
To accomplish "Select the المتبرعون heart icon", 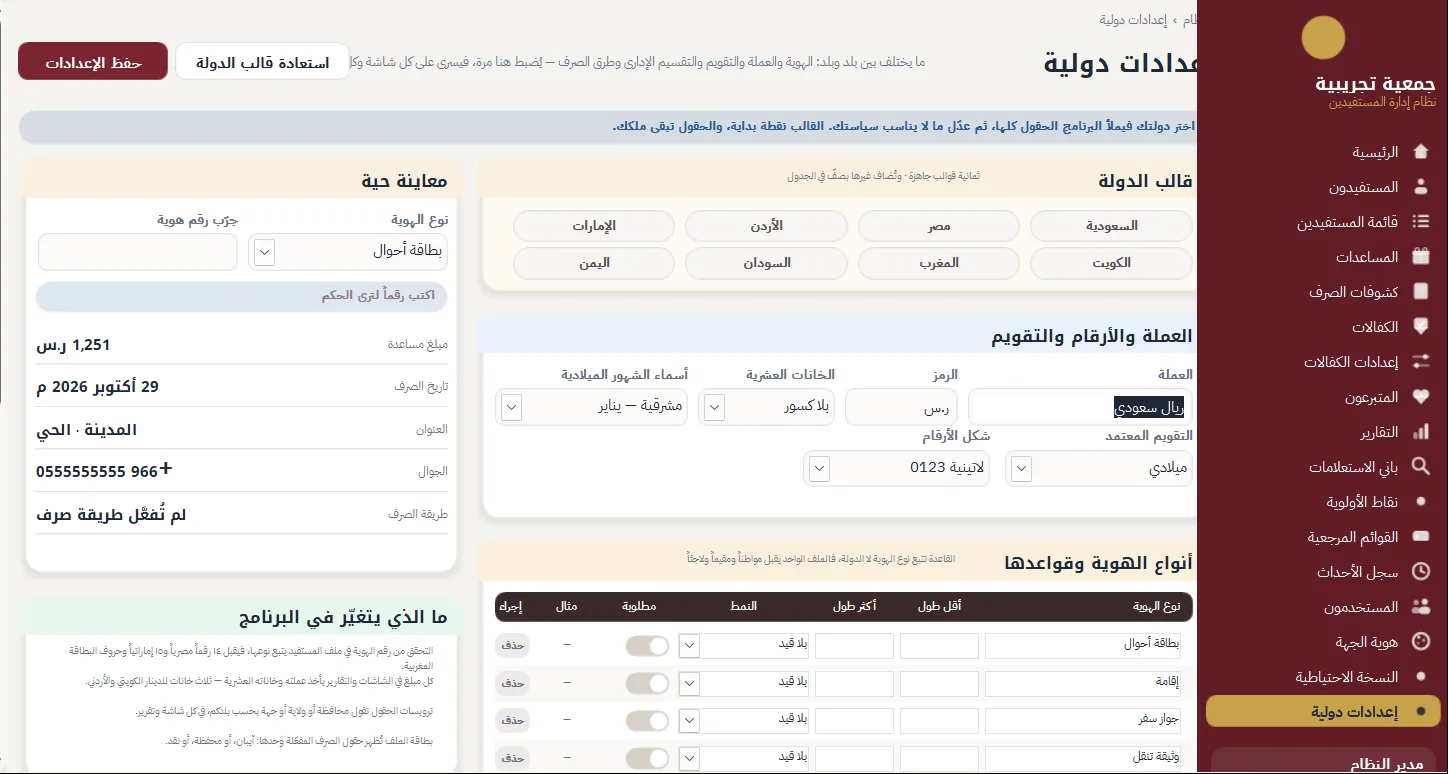I will [1420, 397].
